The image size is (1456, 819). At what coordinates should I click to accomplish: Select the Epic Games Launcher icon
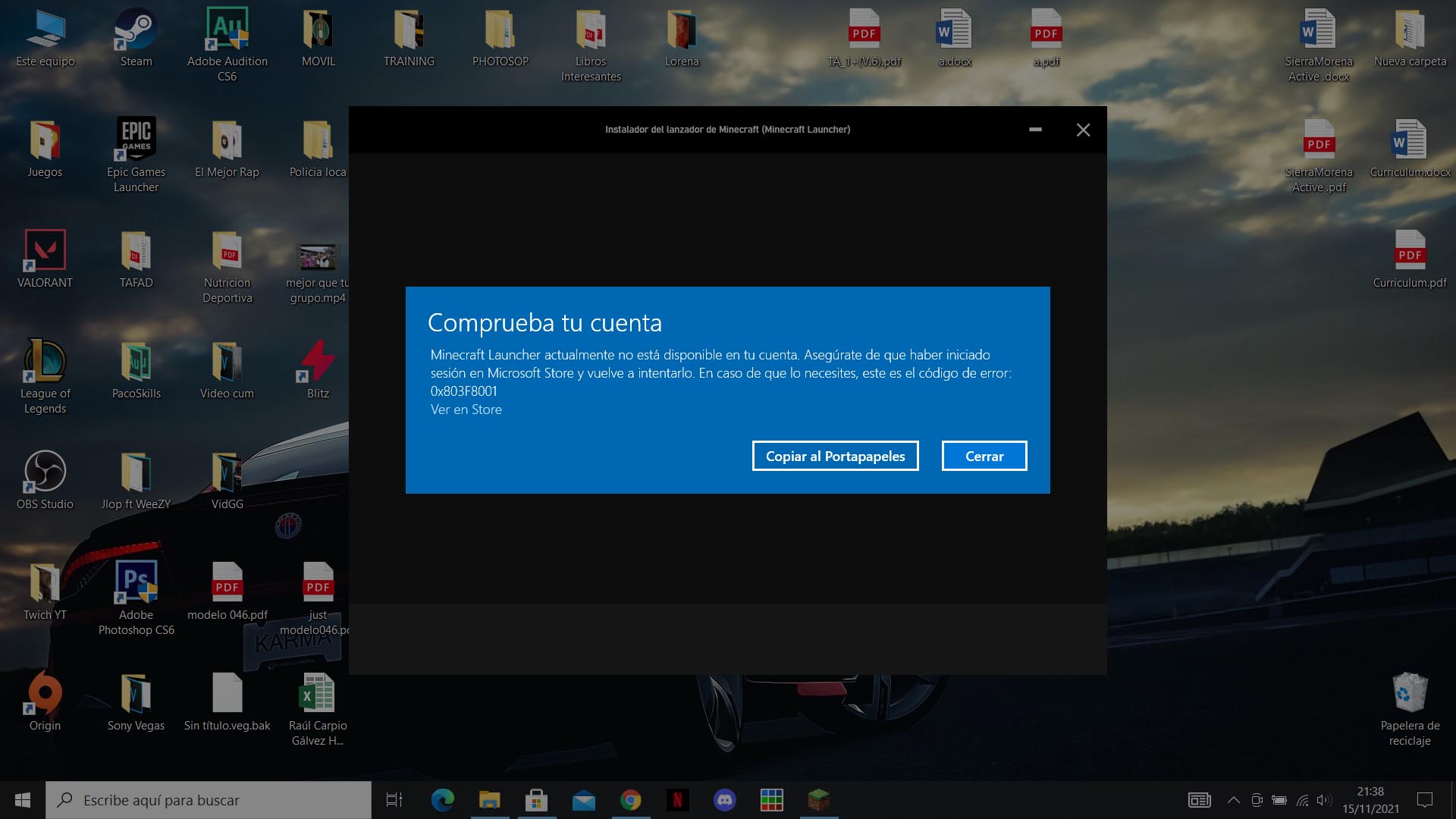pos(136,152)
